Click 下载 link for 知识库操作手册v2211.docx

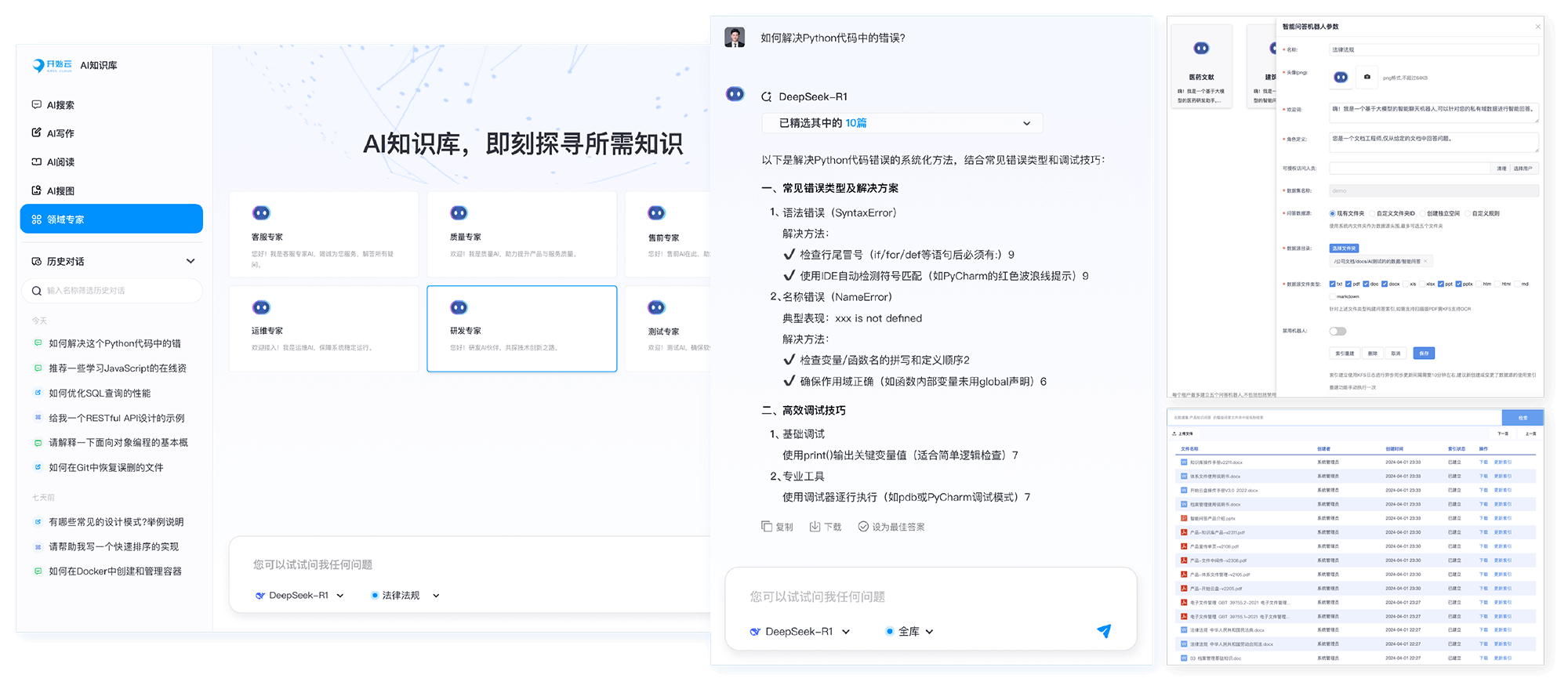point(1483,462)
